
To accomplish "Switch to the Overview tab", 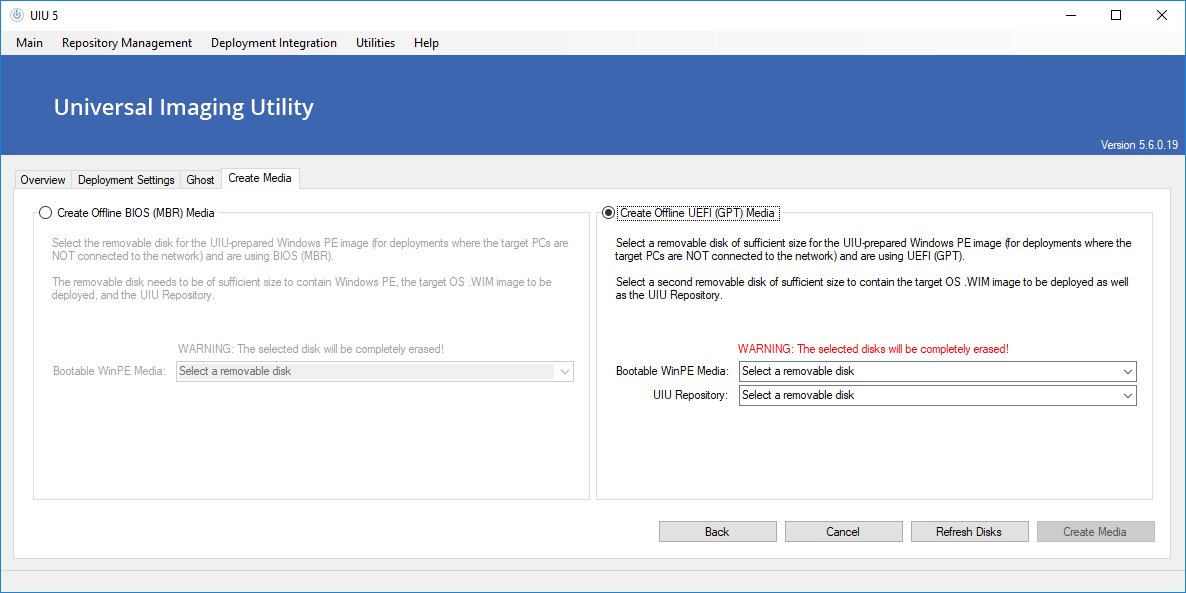I will pyautogui.click(x=43, y=180).
